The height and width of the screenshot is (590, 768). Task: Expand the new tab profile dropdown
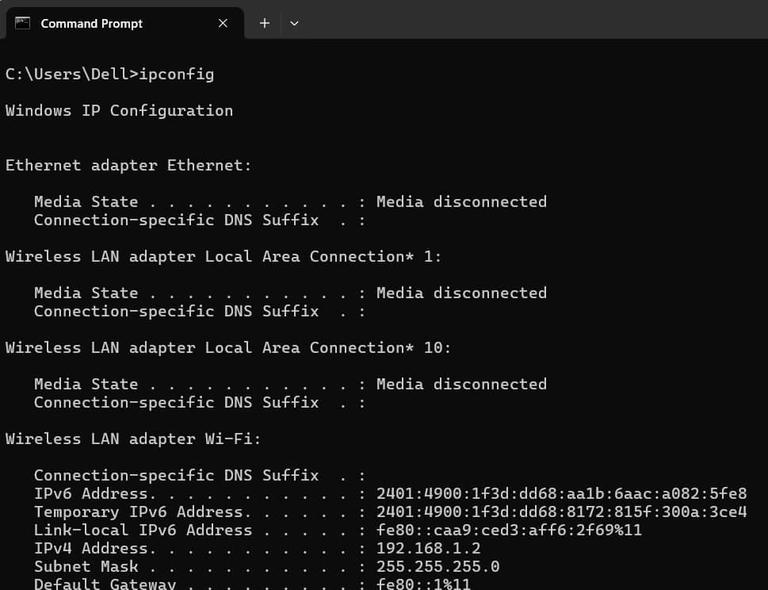click(294, 23)
